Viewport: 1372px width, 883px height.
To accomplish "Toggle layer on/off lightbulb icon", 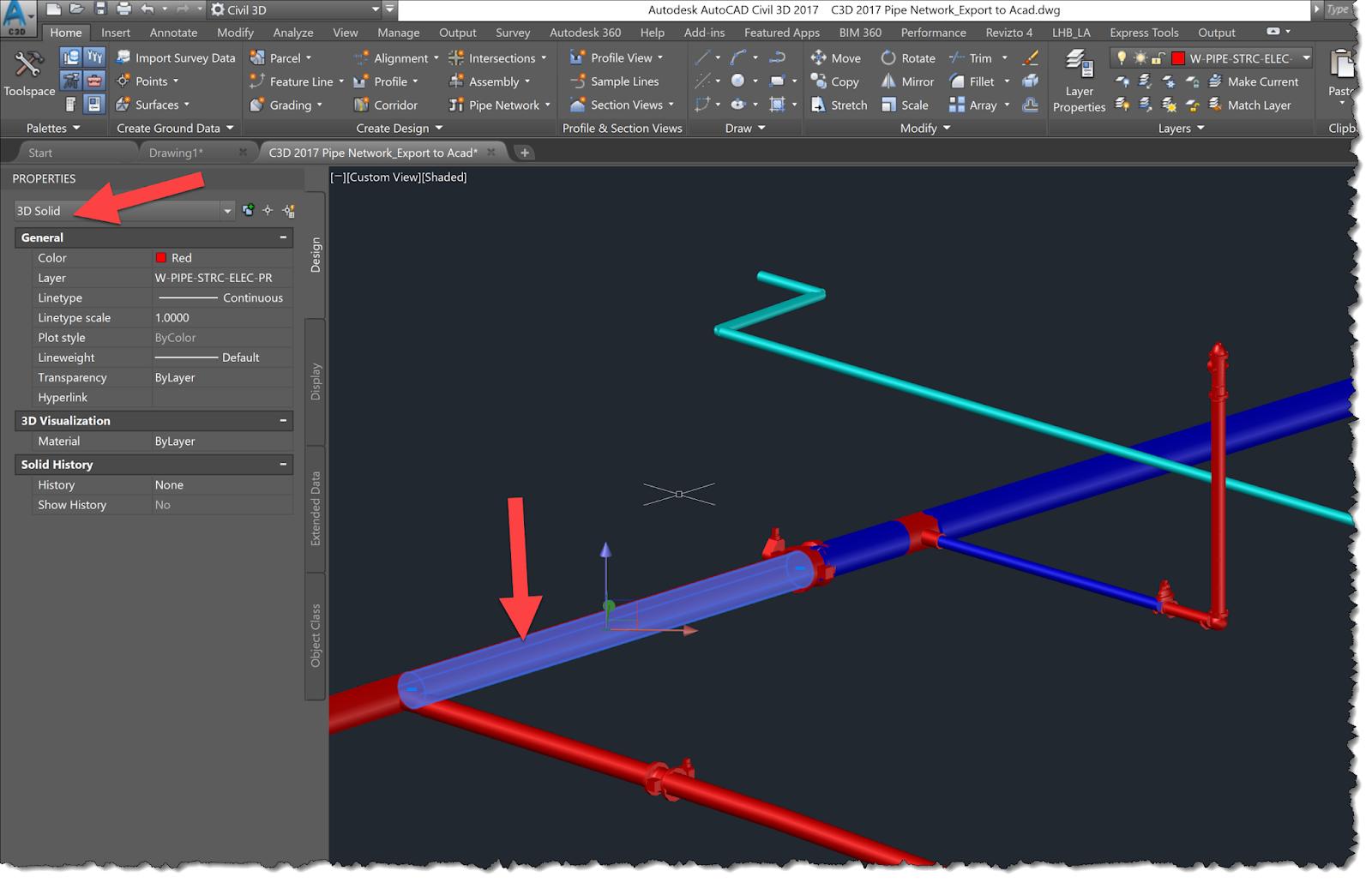I will click(x=1121, y=58).
